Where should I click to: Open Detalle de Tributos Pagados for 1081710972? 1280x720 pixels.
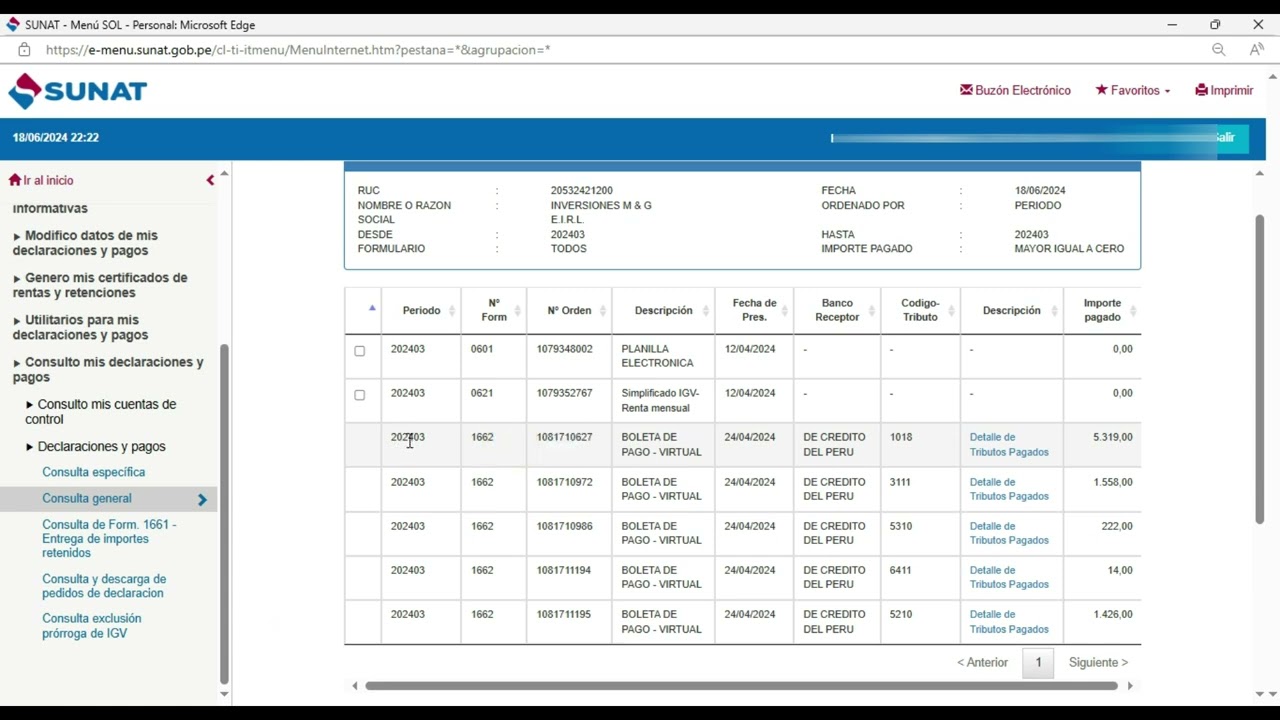pyautogui.click(x=1009, y=489)
